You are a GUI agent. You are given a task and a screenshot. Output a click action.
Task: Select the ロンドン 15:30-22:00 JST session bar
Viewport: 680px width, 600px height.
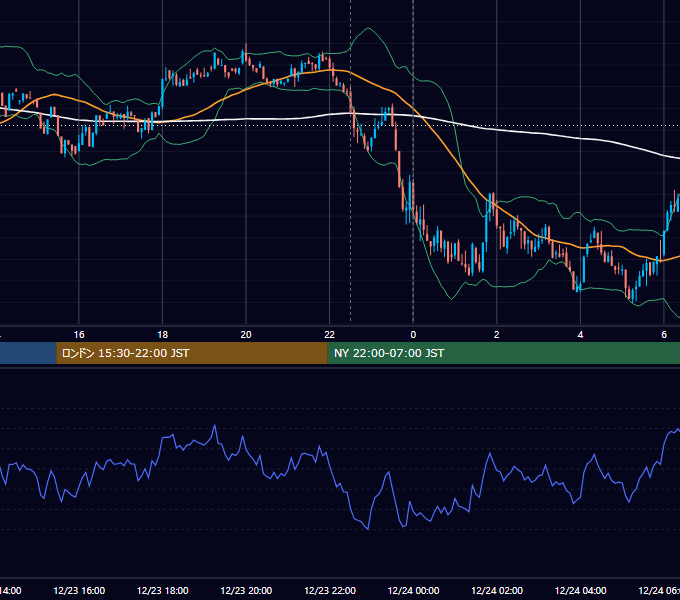(192, 353)
